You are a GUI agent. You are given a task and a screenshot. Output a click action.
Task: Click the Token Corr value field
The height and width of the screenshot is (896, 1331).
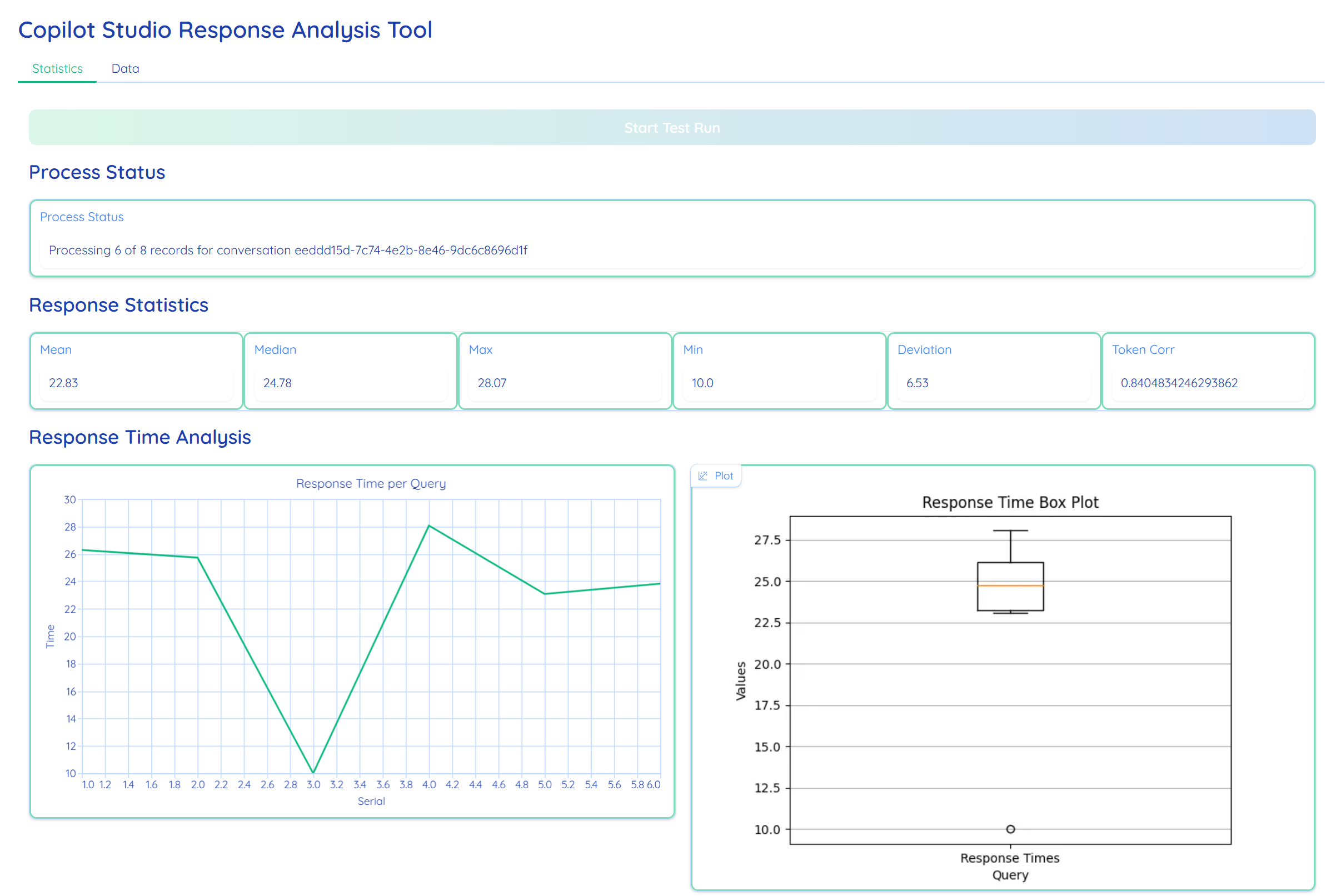click(1208, 383)
